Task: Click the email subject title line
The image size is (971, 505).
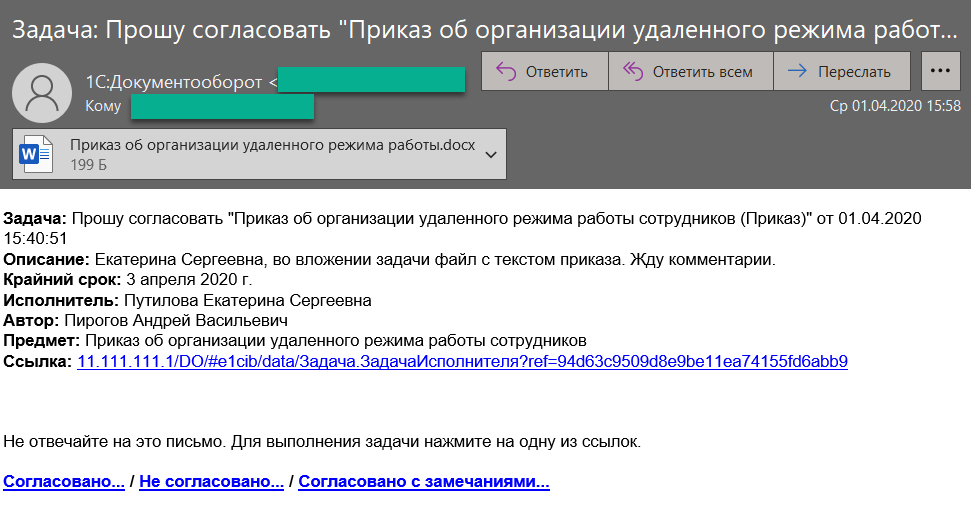Action: [x=485, y=30]
